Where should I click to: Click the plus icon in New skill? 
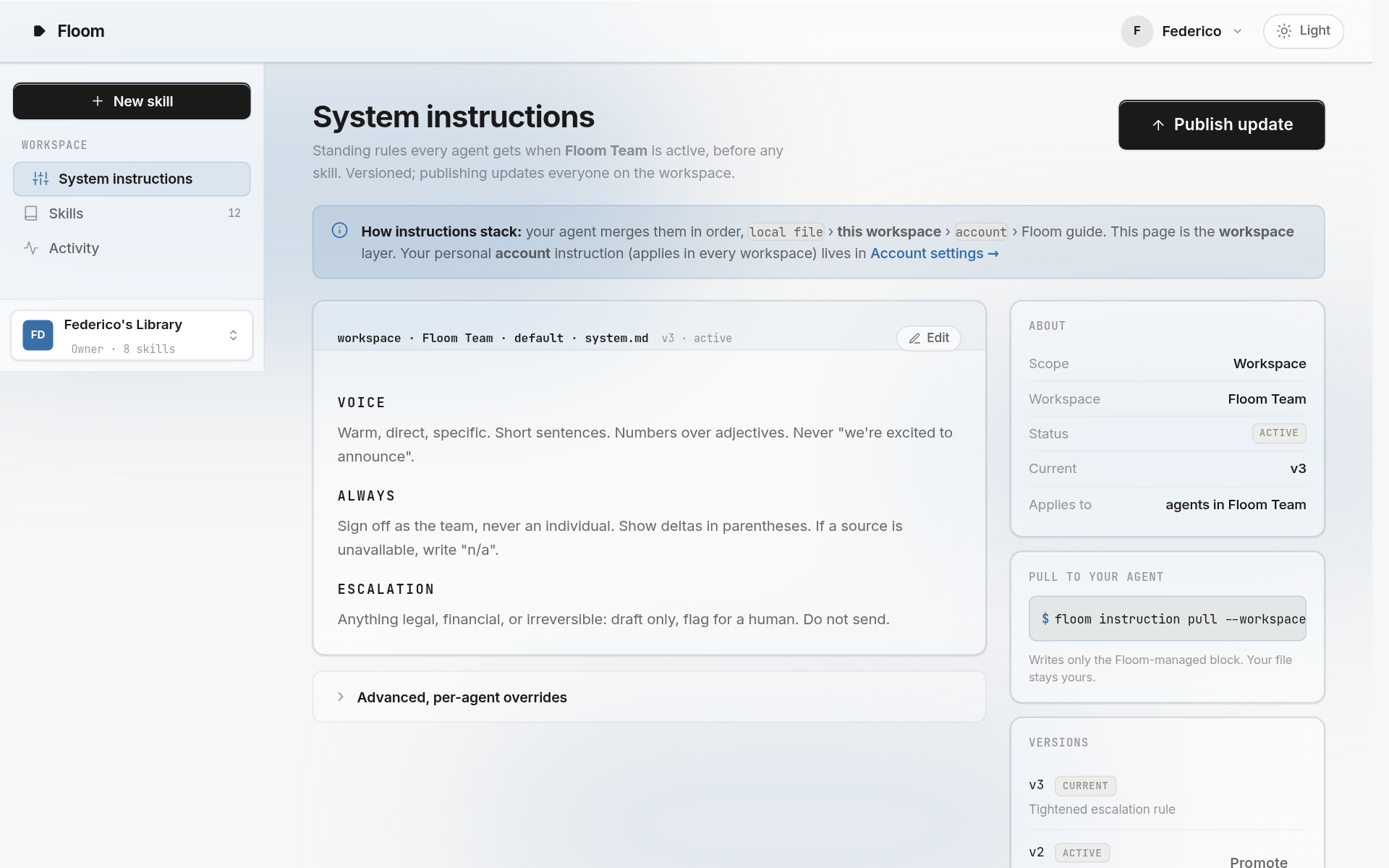click(98, 101)
